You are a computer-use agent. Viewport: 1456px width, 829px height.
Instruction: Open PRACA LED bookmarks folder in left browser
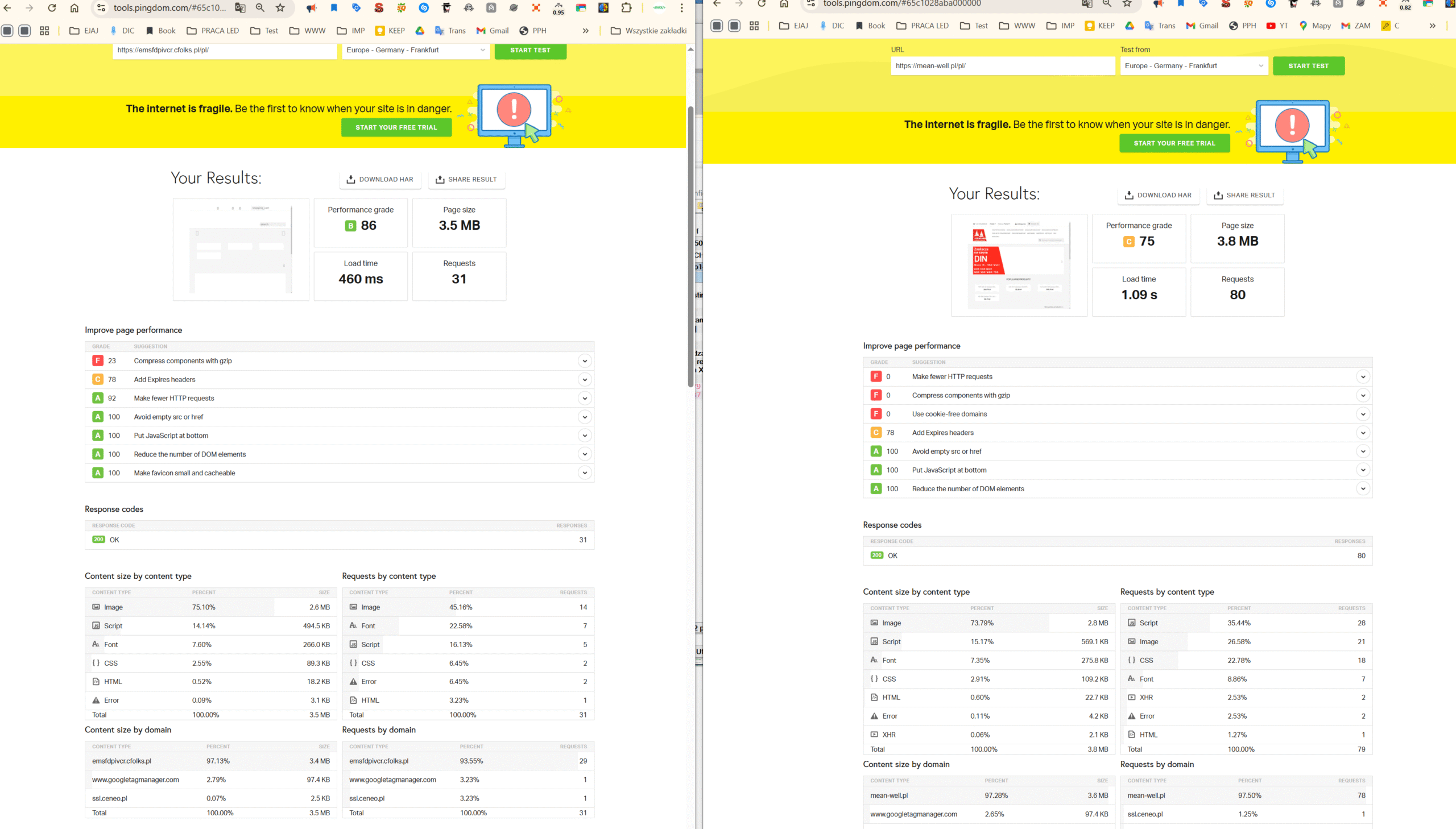pos(213,31)
